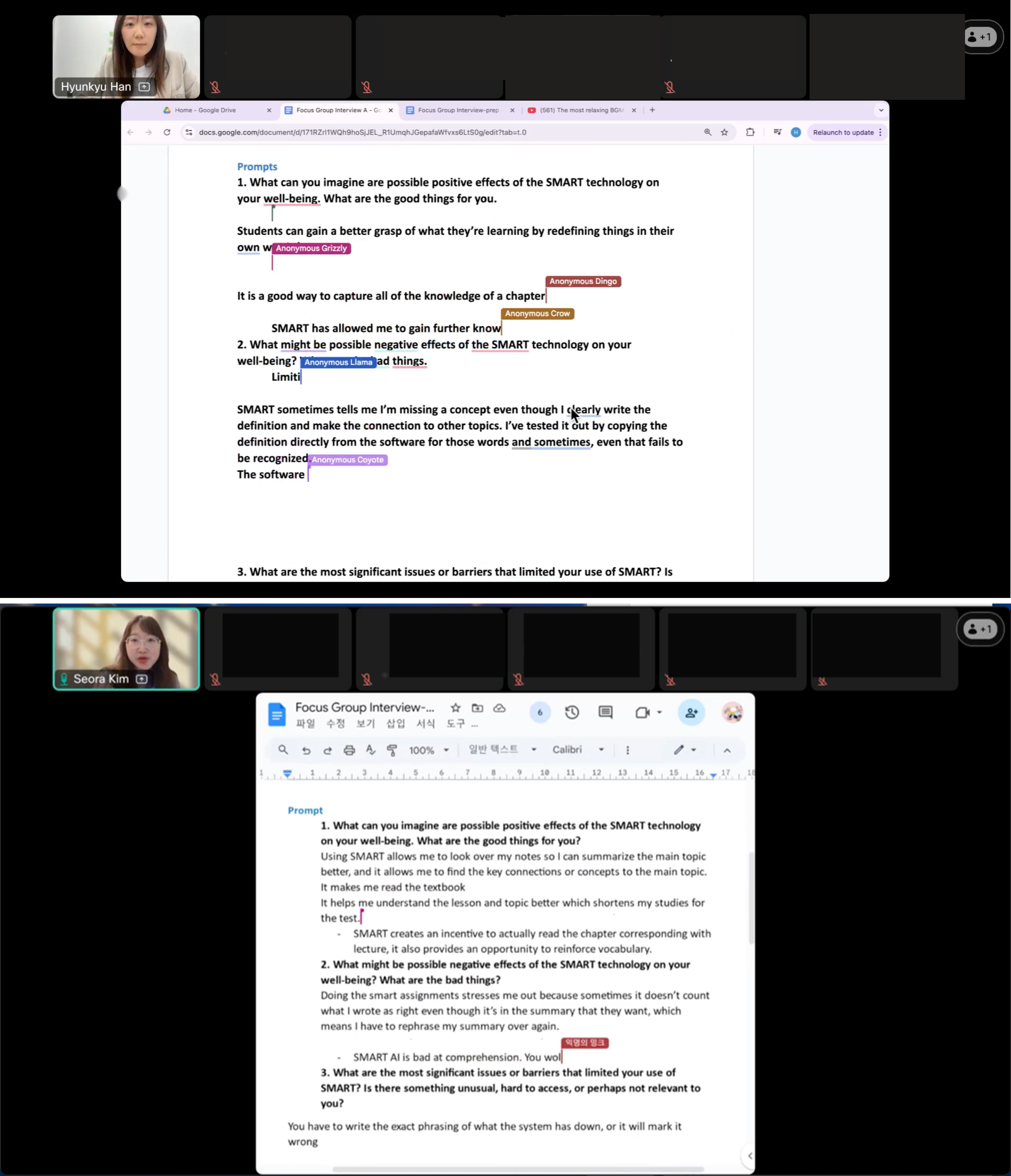Go forward in the browser
This screenshot has width=1011, height=1176.
click(149, 132)
